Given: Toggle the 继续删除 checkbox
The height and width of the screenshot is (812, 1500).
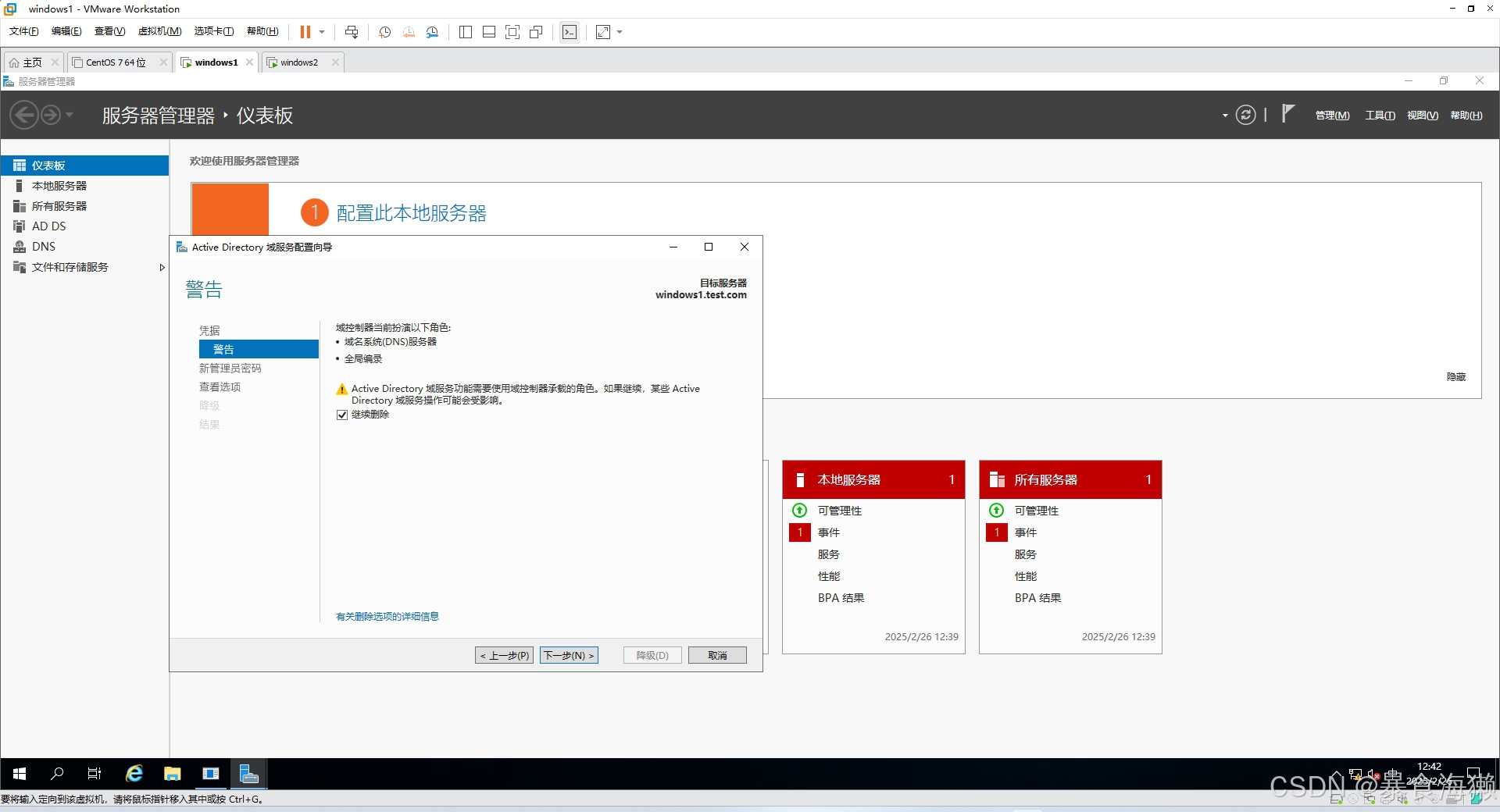Looking at the screenshot, I should point(341,415).
